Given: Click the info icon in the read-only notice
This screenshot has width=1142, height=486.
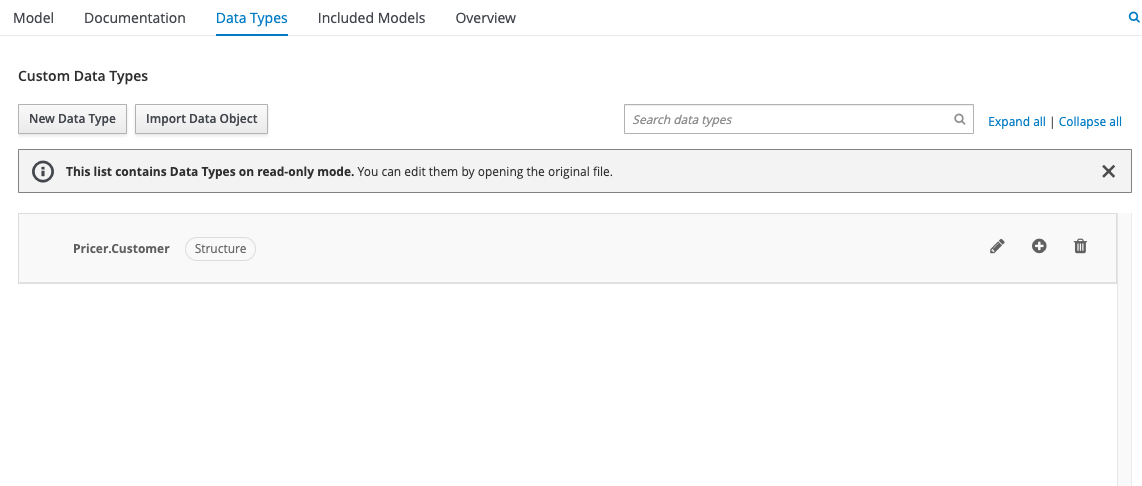Looking at the screenshot, I should [43, 171].
